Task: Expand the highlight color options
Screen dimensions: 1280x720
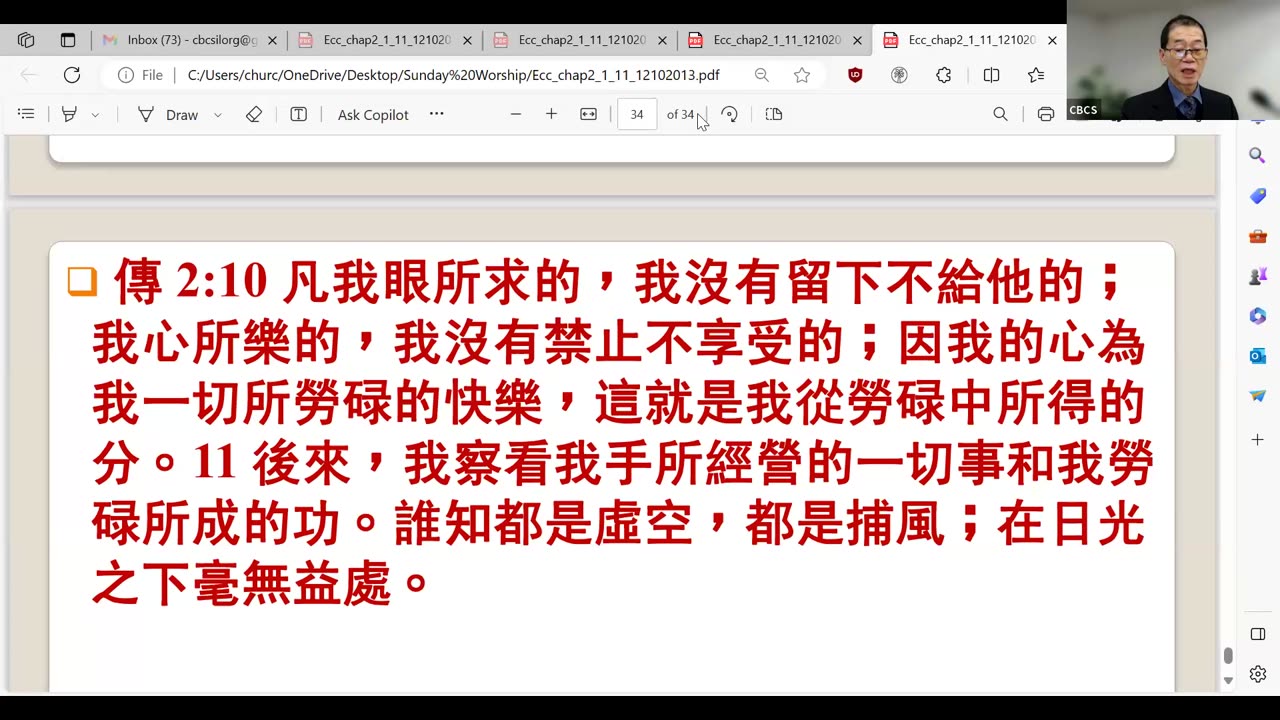Action: pyautogui.click(x=95, y=115)
